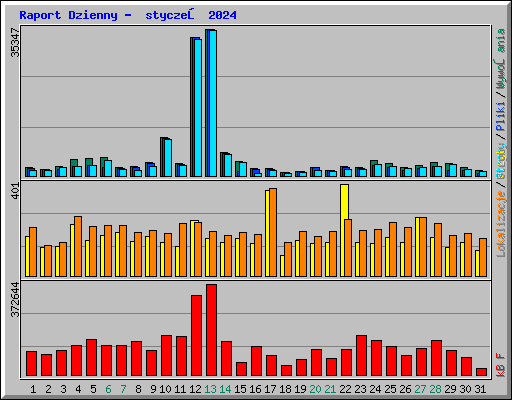
Task: Click the orange bar for day 4
Action: 78,246
